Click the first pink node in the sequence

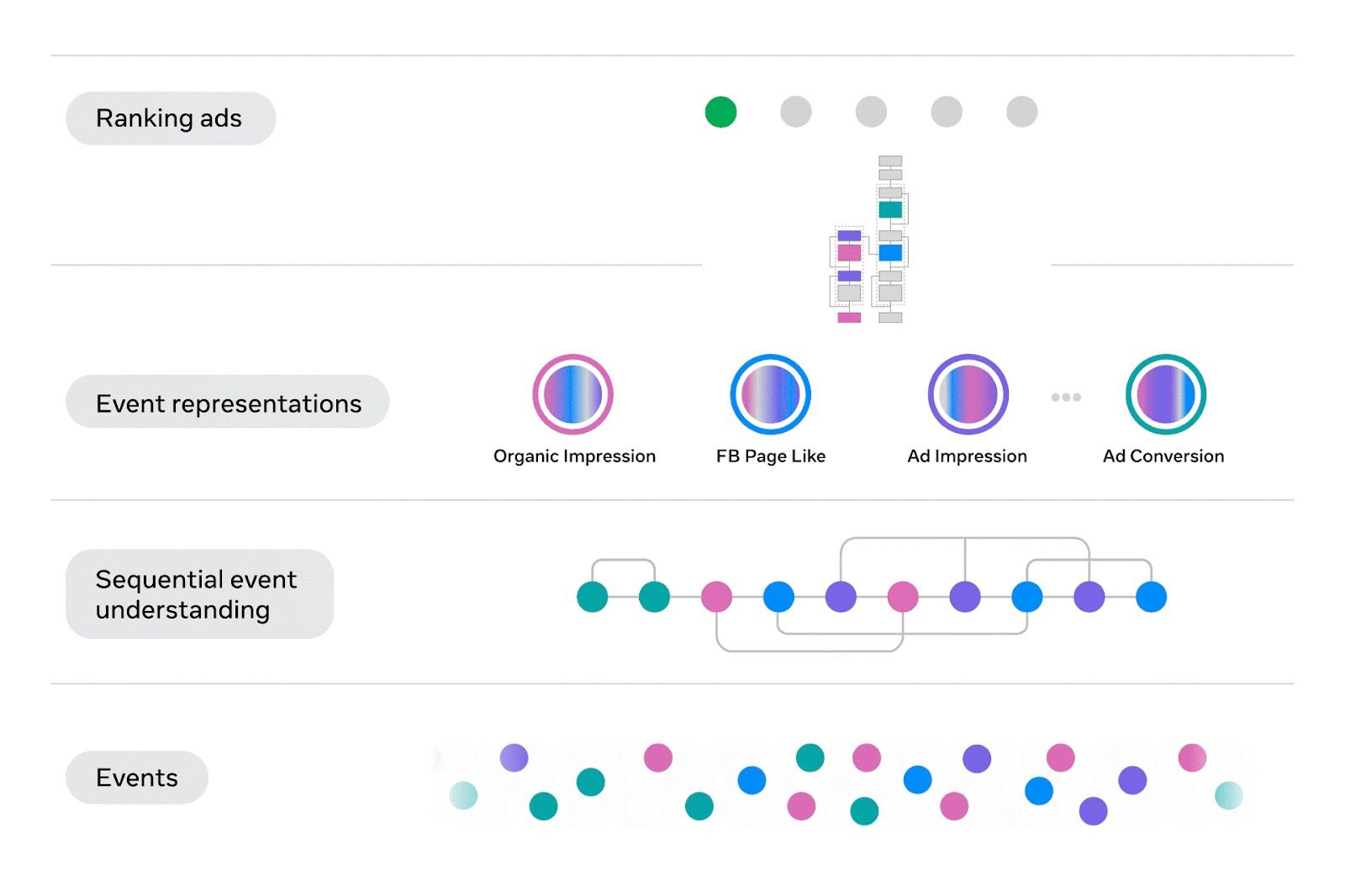coord(716,597)
